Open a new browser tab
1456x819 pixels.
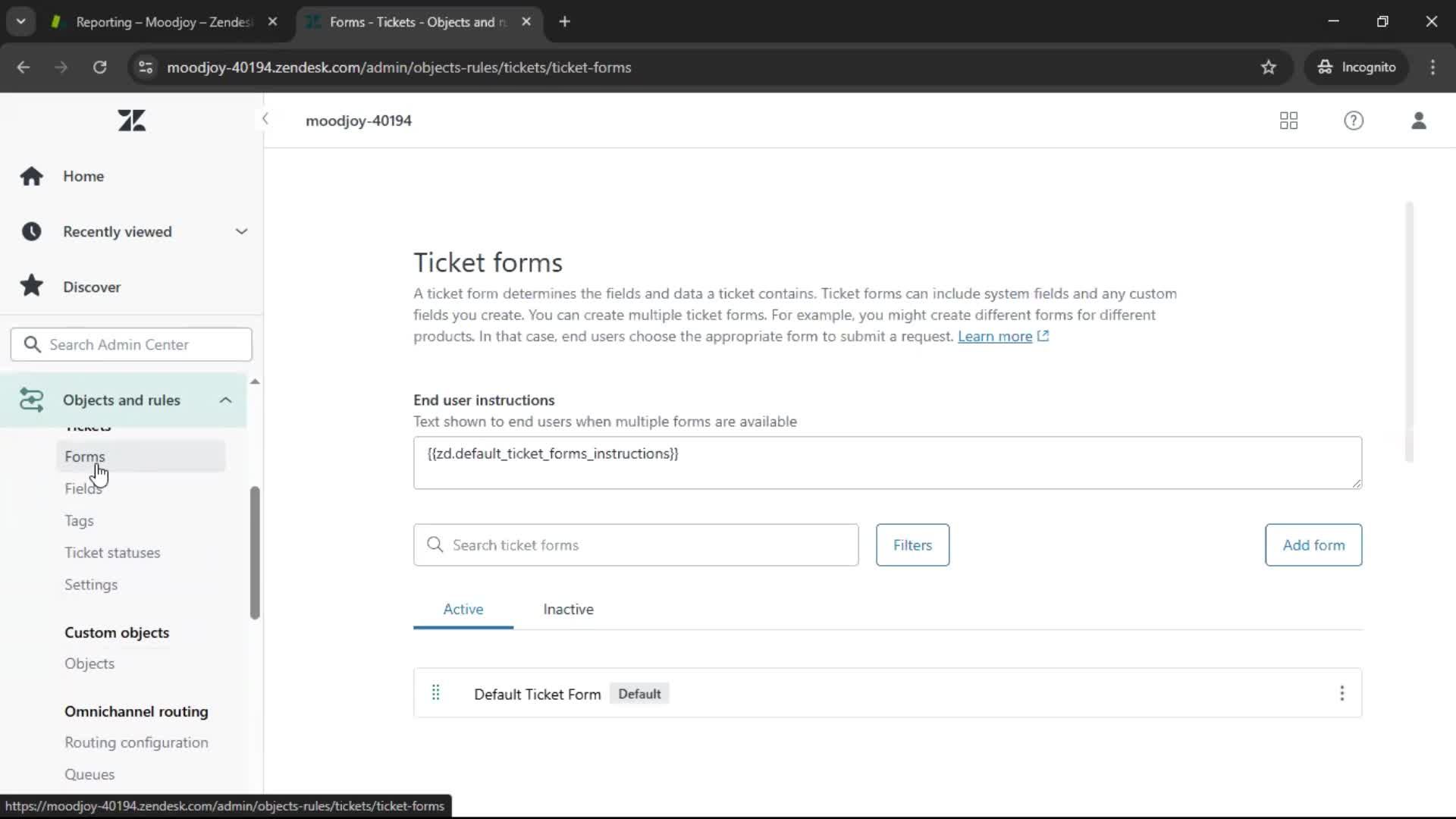coord(564,22)
